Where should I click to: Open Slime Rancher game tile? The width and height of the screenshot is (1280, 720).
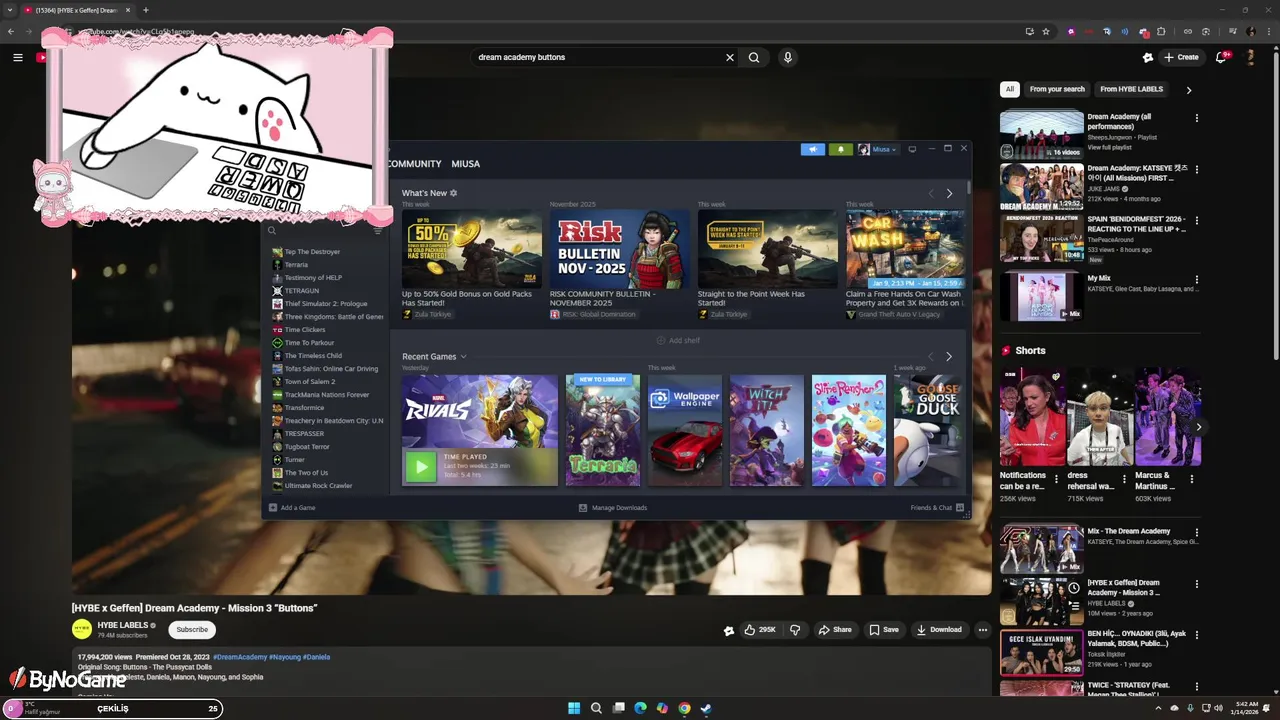[849, 430]
